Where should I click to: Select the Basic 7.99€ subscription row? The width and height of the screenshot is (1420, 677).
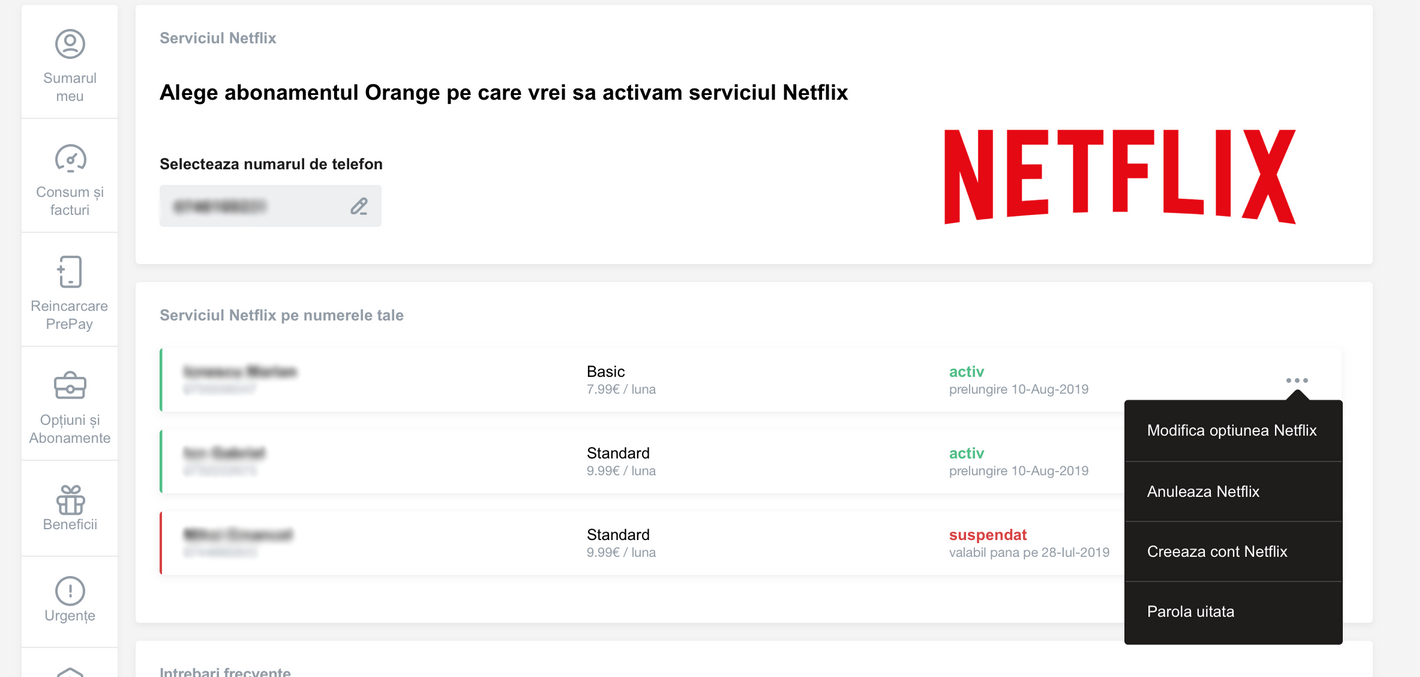point(751,380)
